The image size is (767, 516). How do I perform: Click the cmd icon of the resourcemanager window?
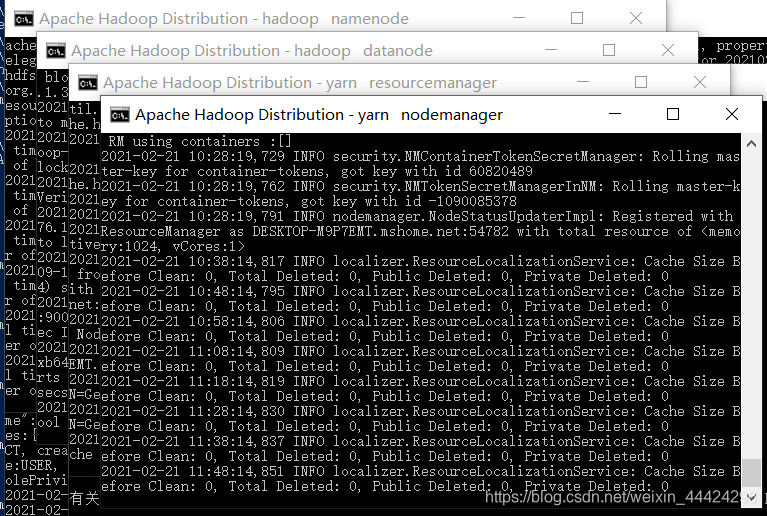[88, 83]
